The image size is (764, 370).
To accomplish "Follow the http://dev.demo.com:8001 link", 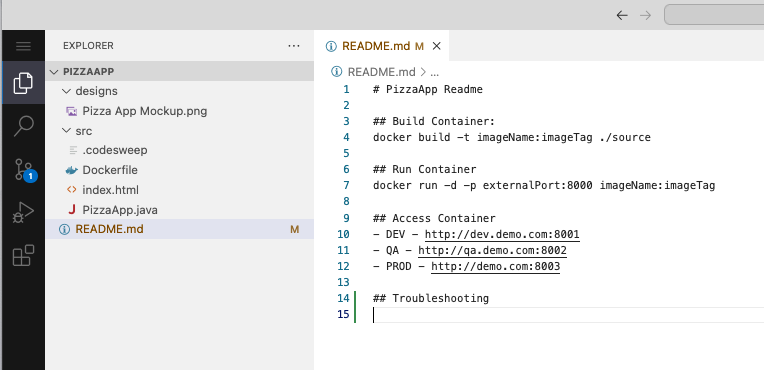I will (502, 234).
